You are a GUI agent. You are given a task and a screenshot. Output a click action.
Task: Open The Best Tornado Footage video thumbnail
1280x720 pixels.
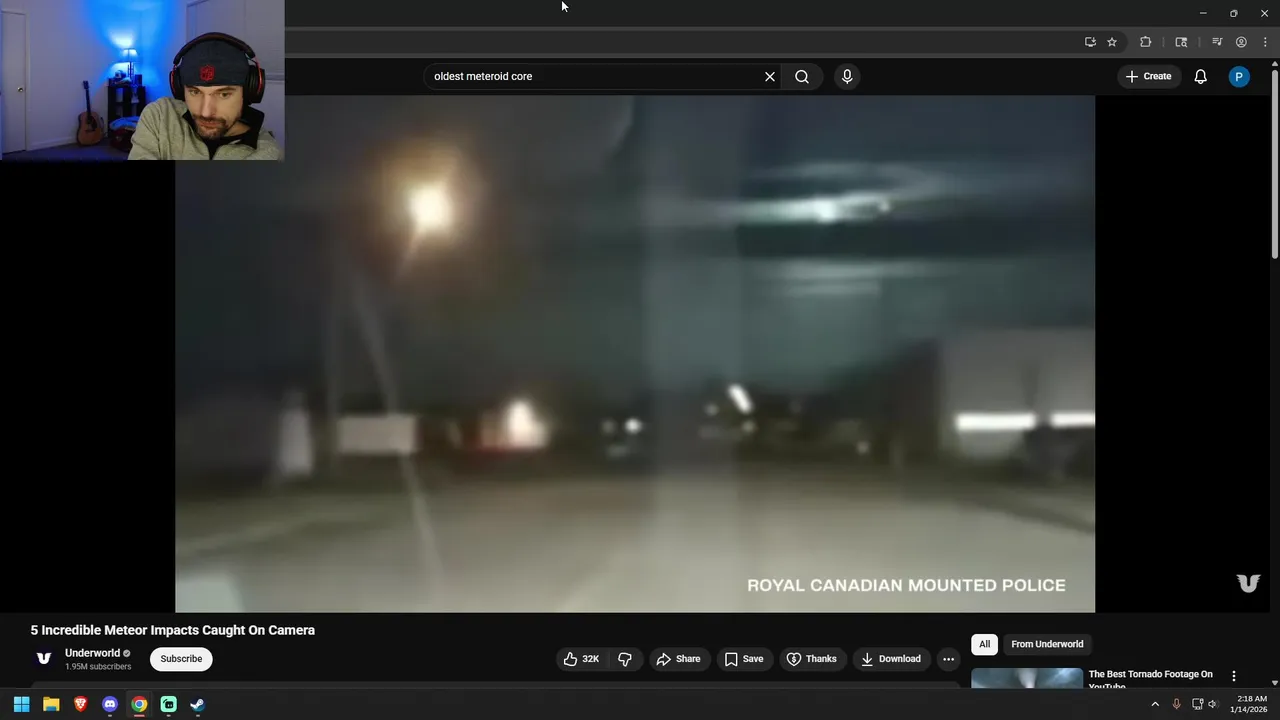1027,679
